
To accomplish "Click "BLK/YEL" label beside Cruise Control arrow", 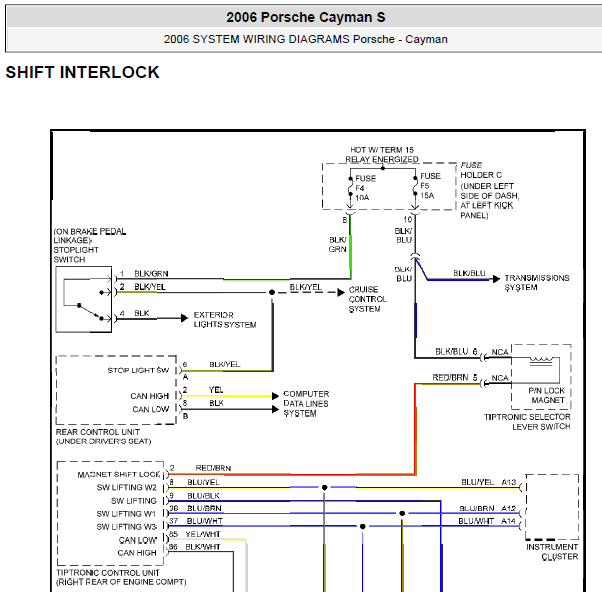I will tap(306, 287).
